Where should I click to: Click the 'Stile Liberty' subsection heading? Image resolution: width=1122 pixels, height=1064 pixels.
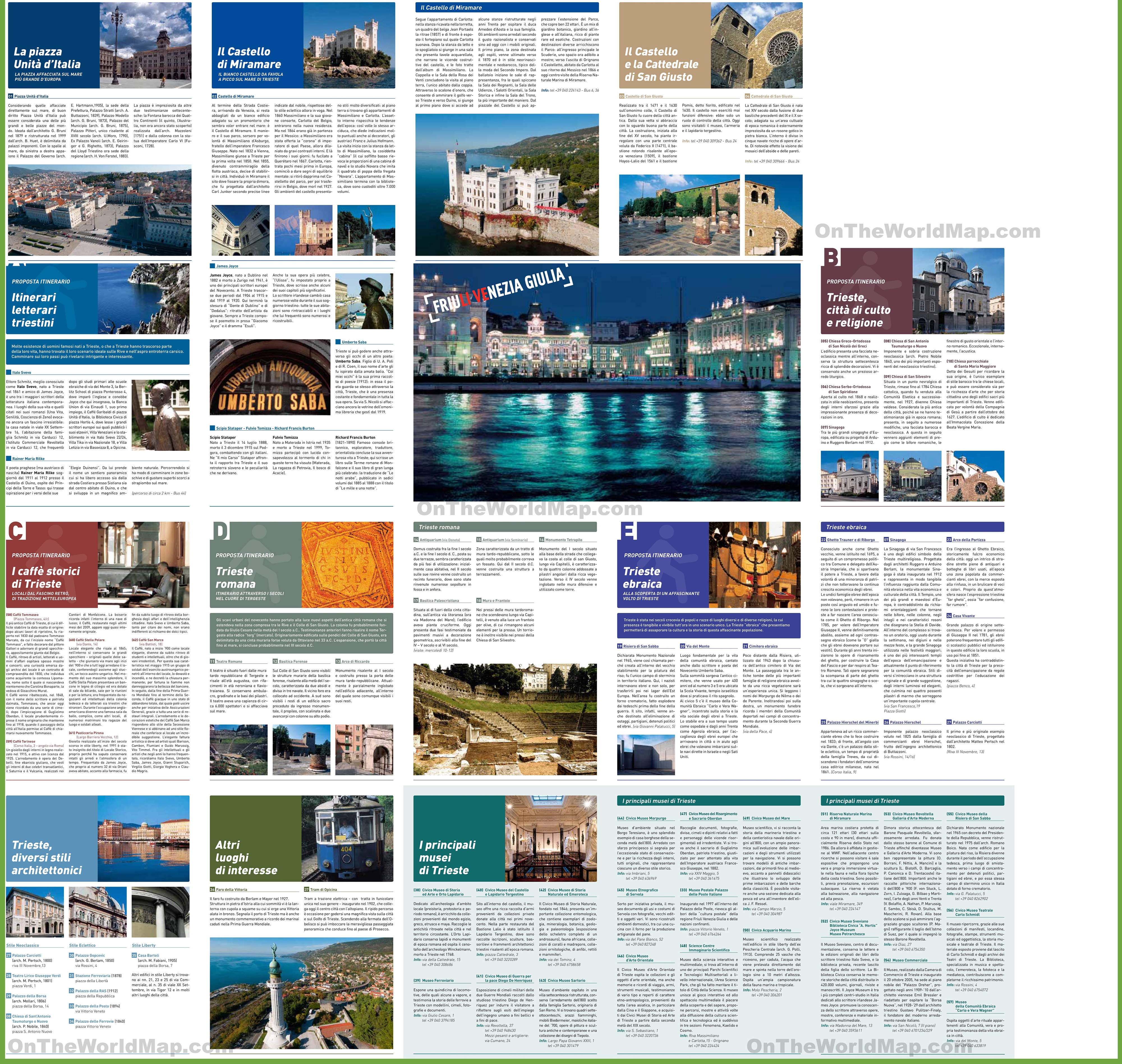pyautogui.click(x=144, y=945)
